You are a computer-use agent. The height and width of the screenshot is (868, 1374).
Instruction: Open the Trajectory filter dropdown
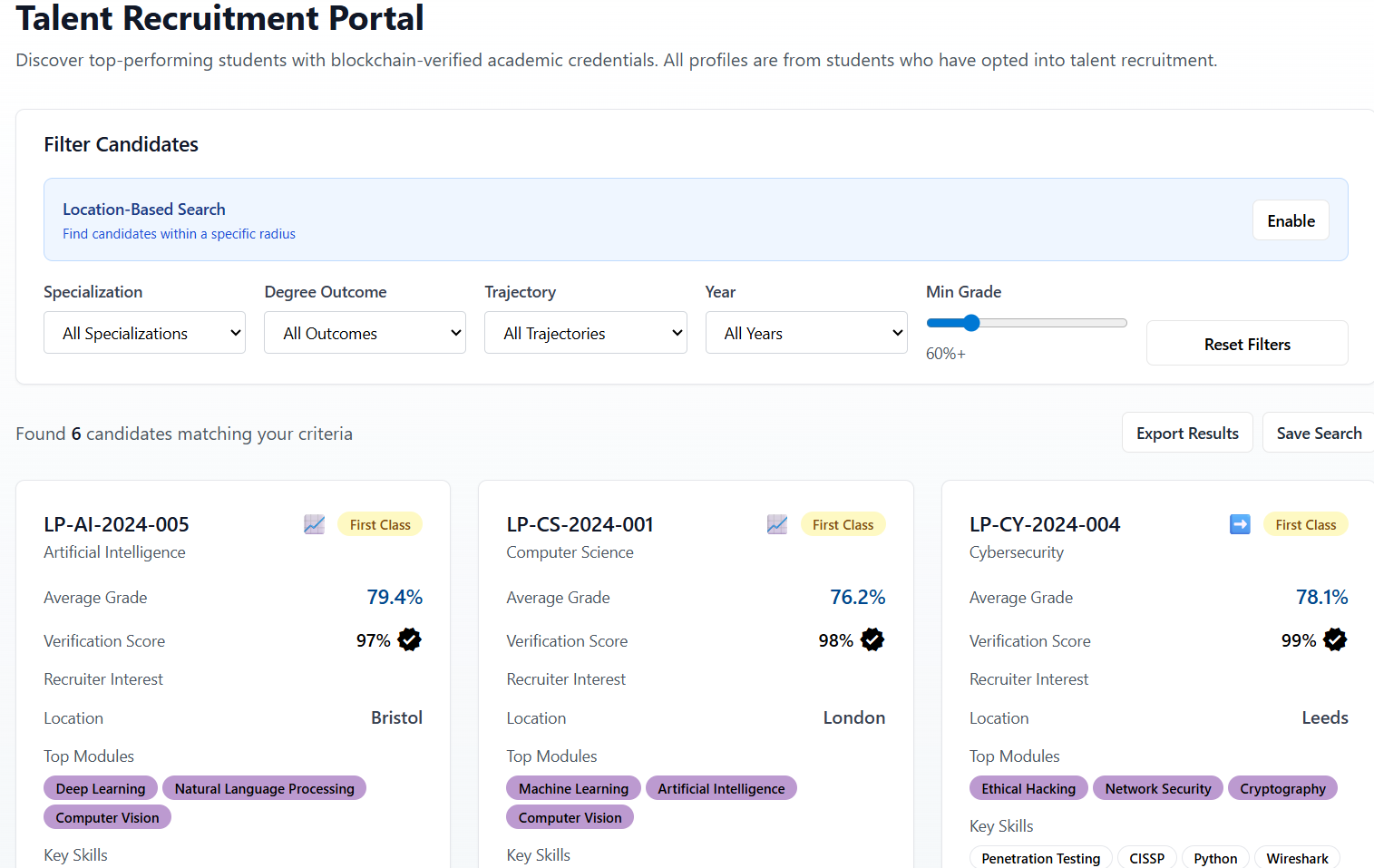tap(585, 333)
